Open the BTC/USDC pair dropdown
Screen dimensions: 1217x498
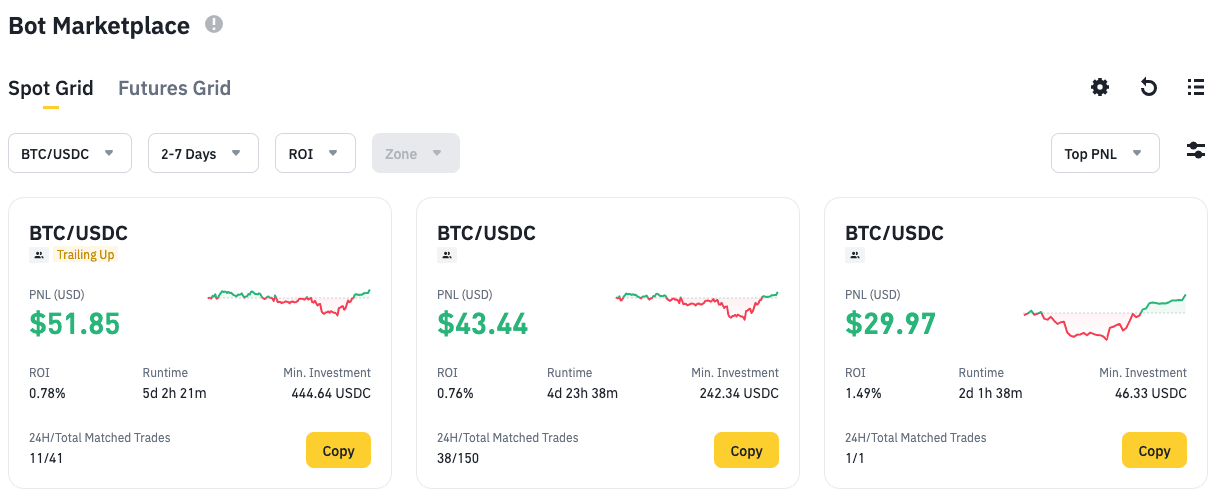coord(69,153)
